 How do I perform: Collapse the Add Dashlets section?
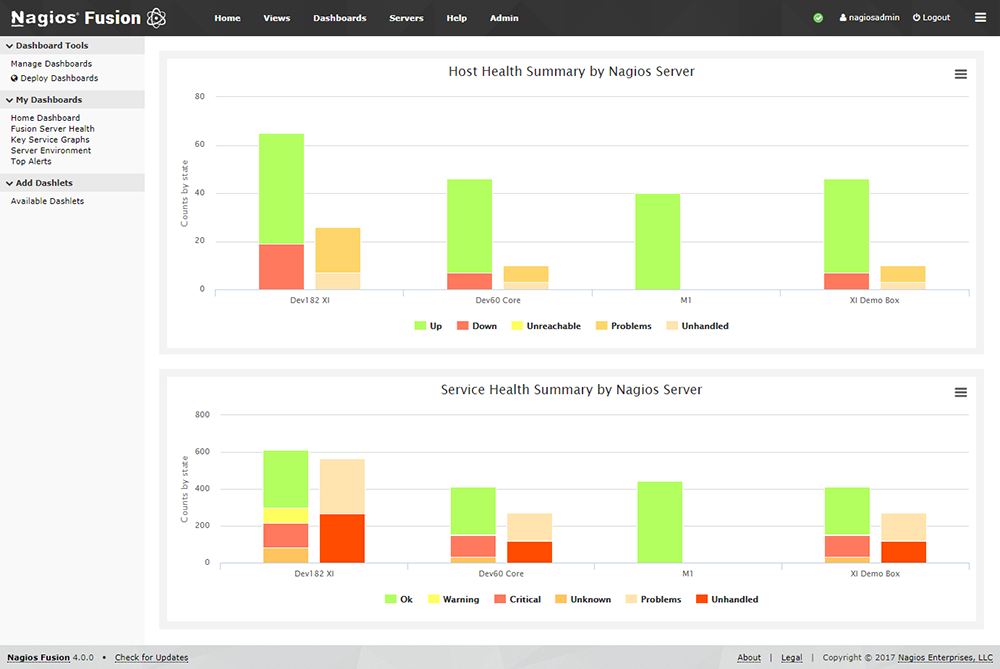tap(9, 183)
